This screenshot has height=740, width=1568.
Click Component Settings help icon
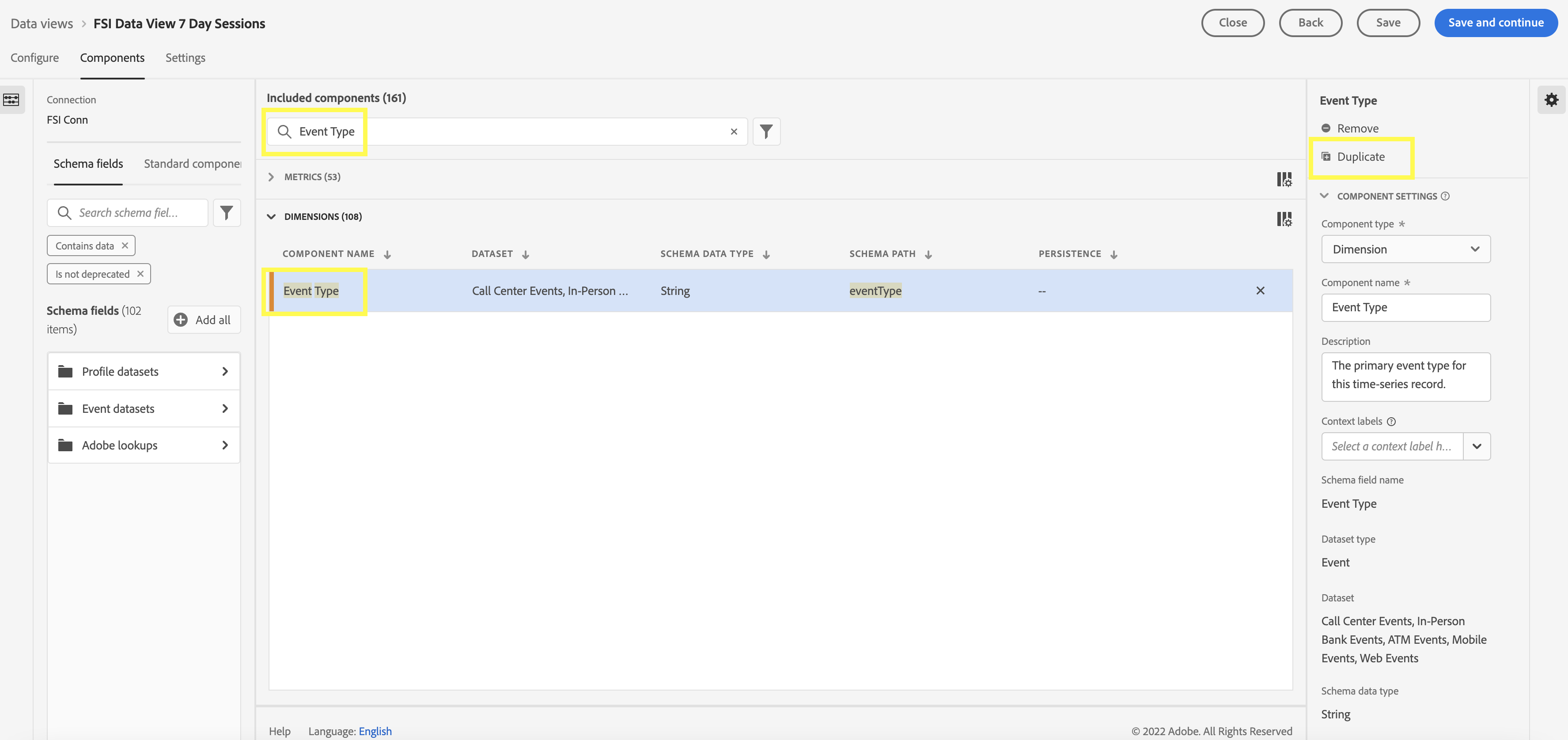(x=1445, y=196)
